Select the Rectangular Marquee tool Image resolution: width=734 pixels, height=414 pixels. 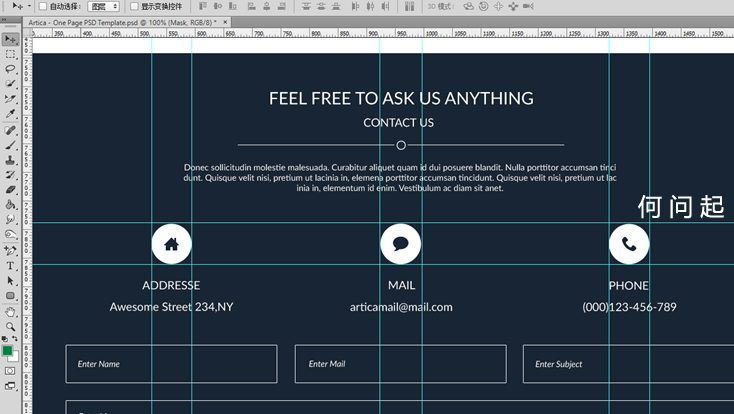point(10,54)
